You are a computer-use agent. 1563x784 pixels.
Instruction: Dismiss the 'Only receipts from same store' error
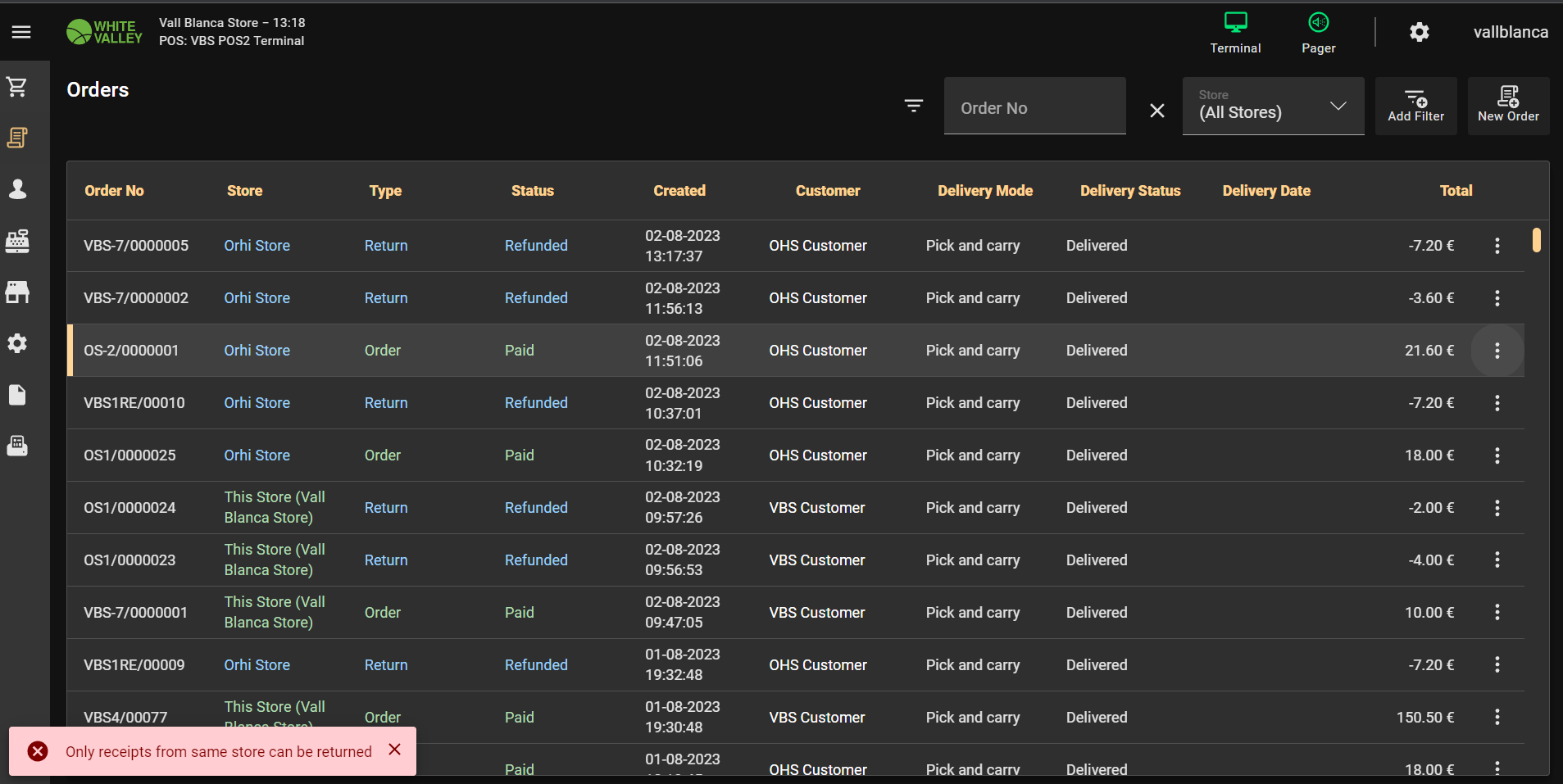395,750
